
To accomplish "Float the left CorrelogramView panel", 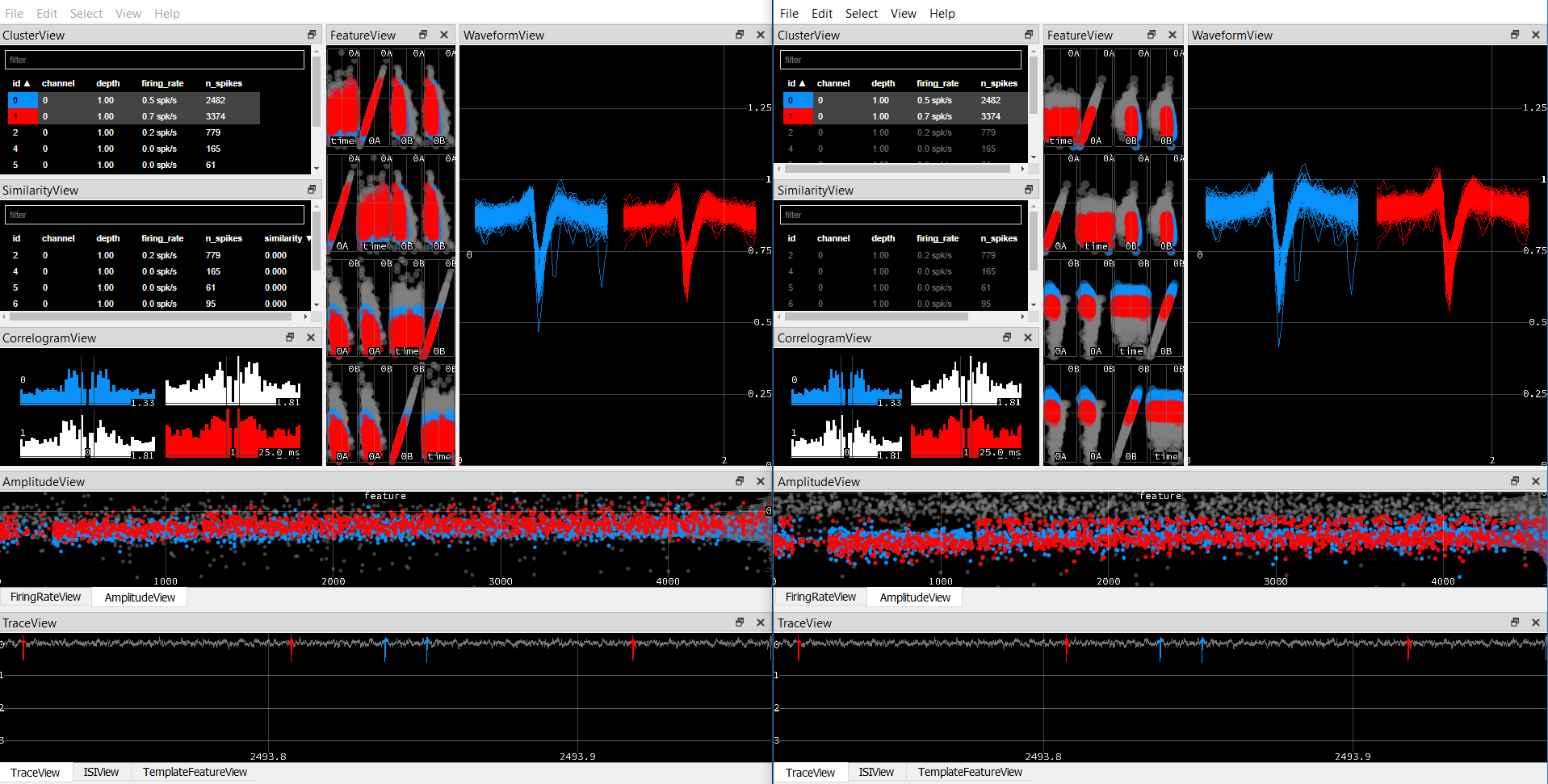I will pyautogui.click(x=290, y=337).
